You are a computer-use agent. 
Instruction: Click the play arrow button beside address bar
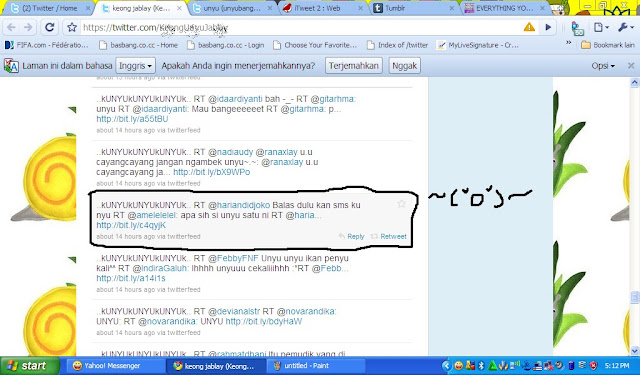tap(548, 27)
